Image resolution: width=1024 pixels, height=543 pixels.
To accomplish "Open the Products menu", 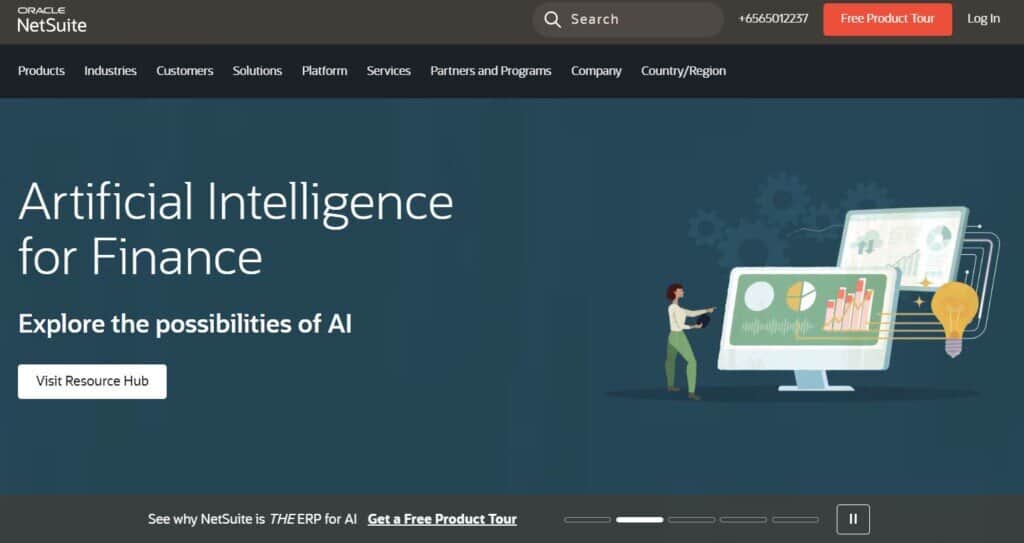I will [41, 71].
